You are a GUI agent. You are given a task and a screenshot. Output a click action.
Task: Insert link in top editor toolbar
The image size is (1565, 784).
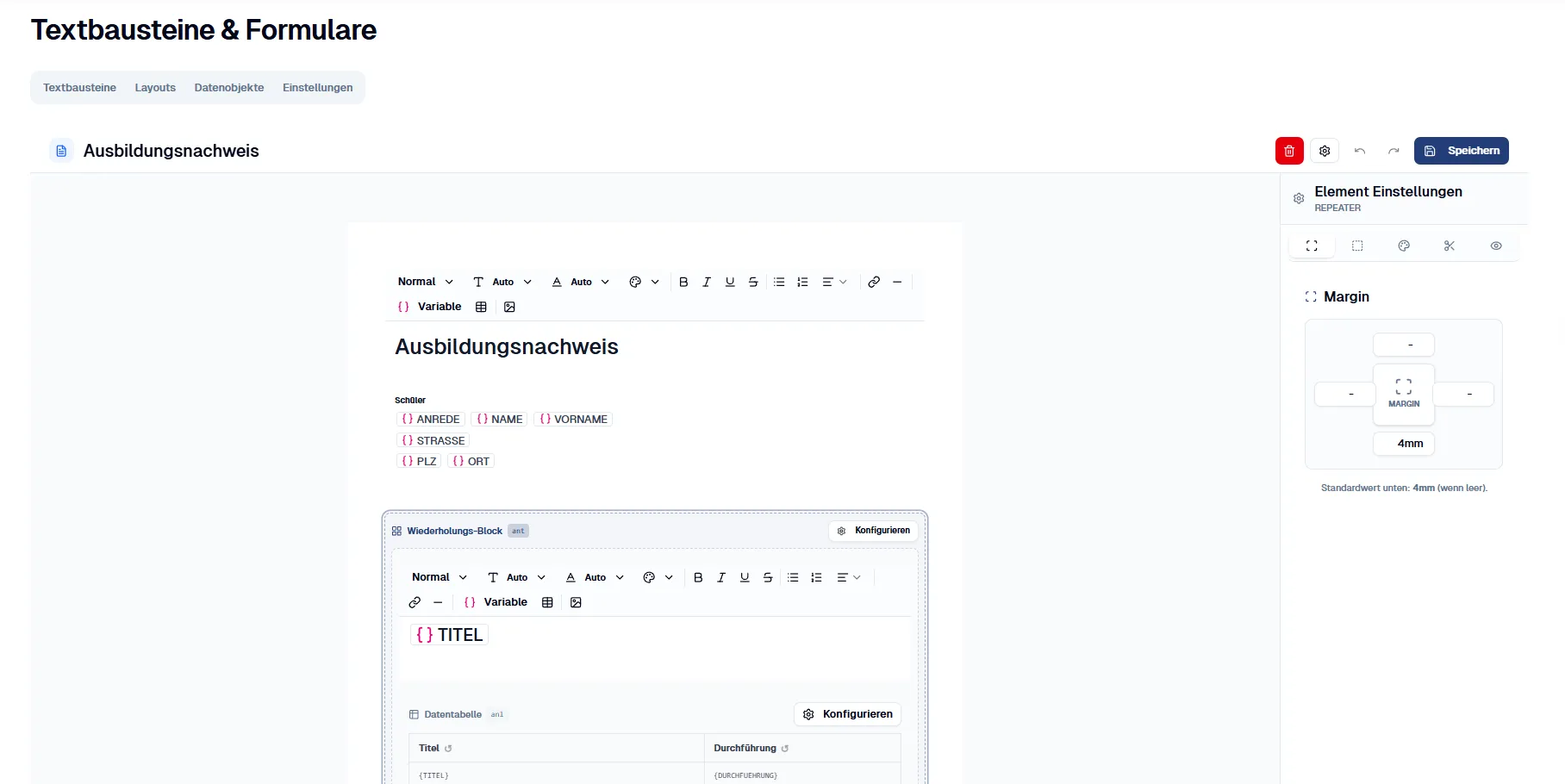(x=874, y=282)
